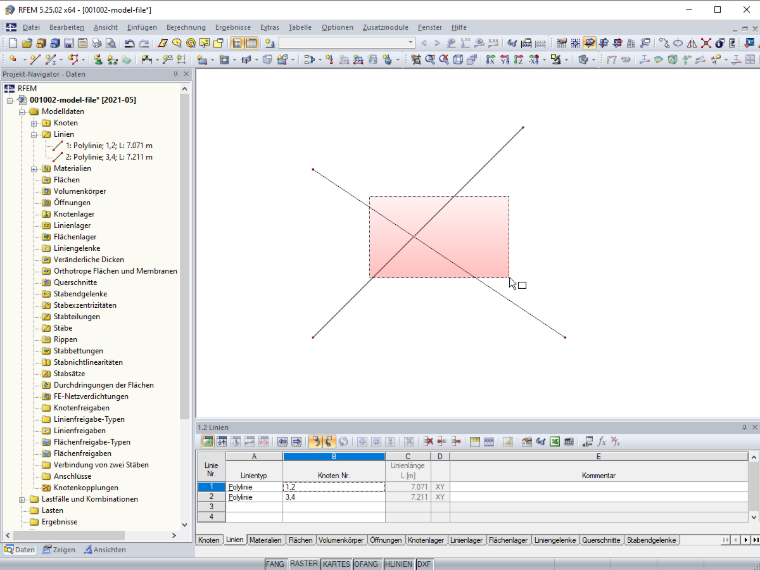Click the navigator horizontal scrollbar right arrow
Viewport: 760px width, 570px height.
click(x=174, y=536)
